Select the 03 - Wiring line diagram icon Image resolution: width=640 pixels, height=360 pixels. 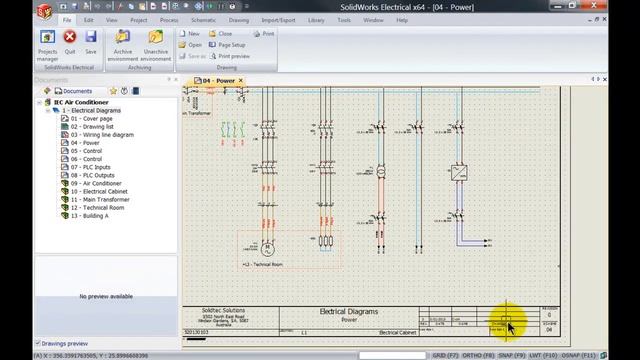click(x=64, y=135)
